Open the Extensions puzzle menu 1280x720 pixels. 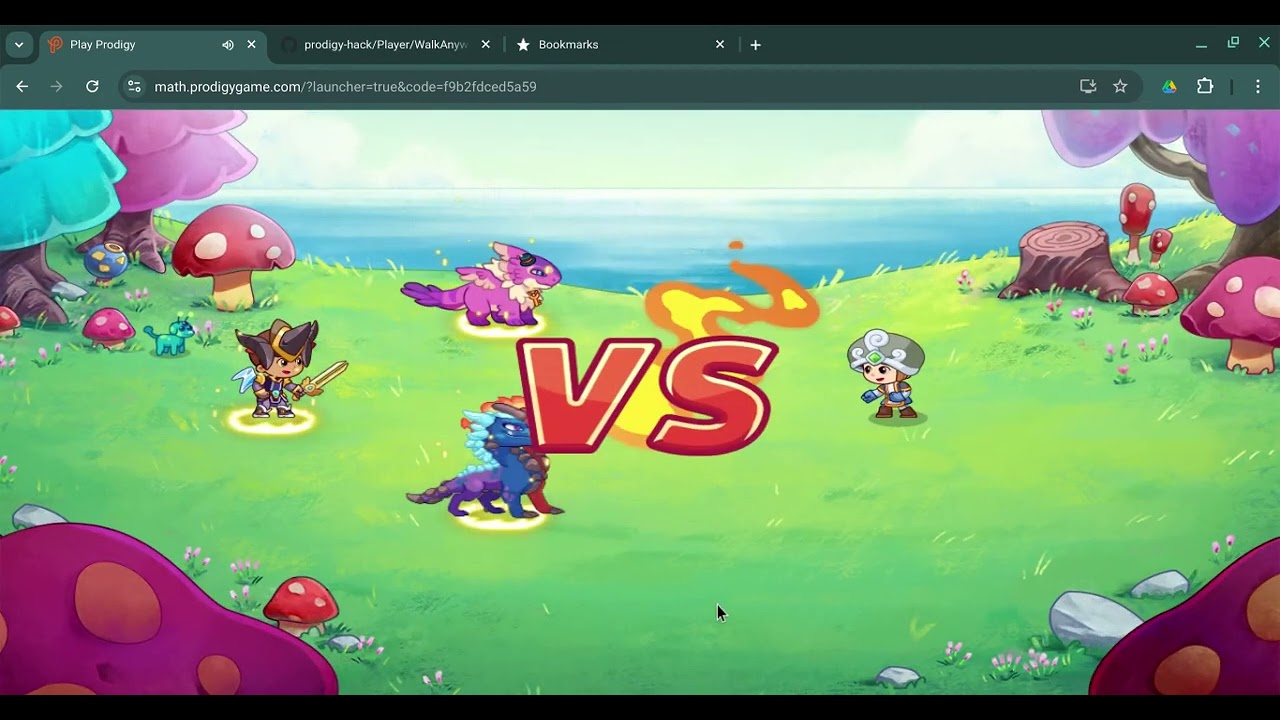click(1205, 87)
